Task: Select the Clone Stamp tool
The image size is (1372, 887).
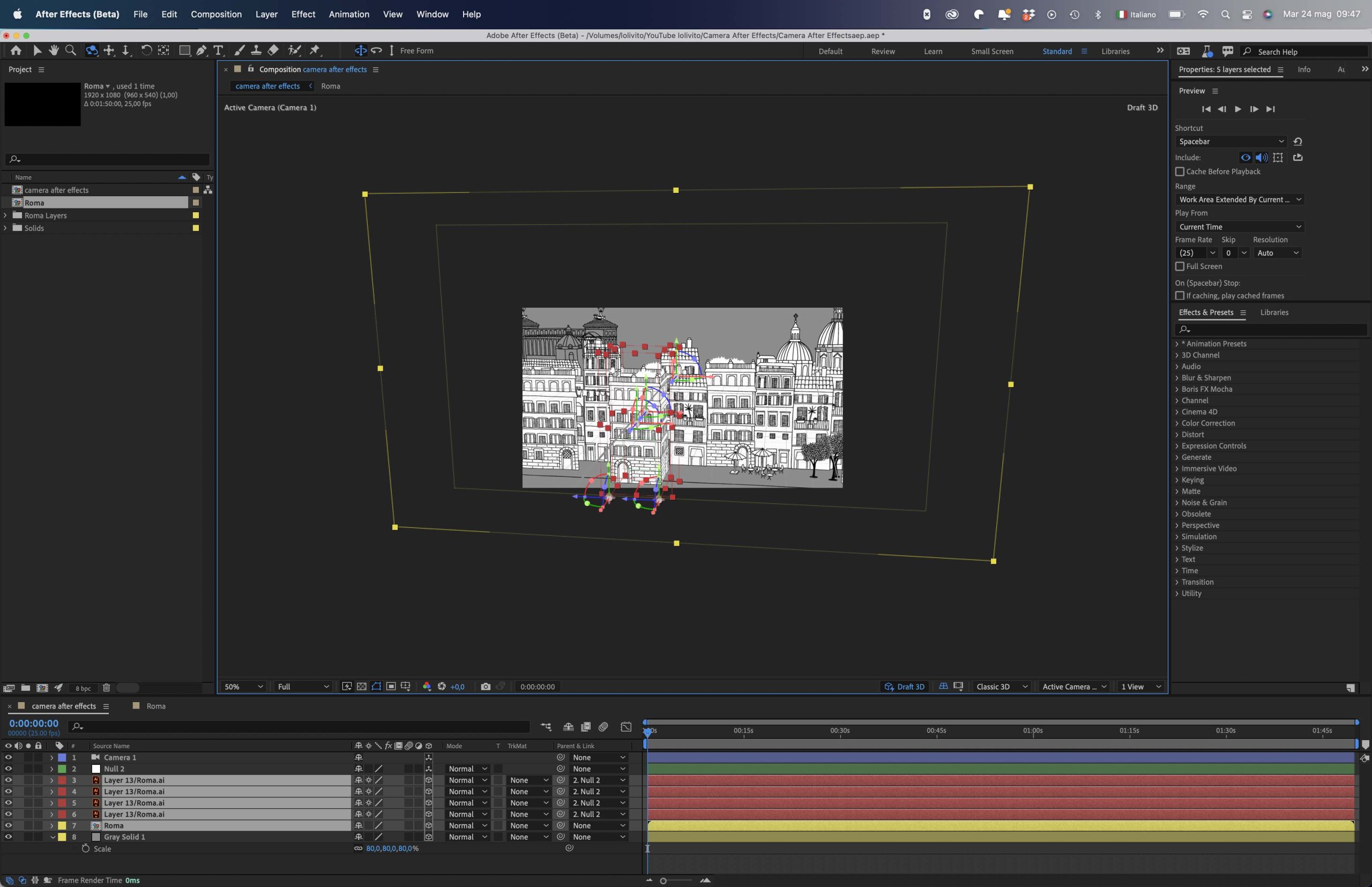Action: click(x=256, y=51)
